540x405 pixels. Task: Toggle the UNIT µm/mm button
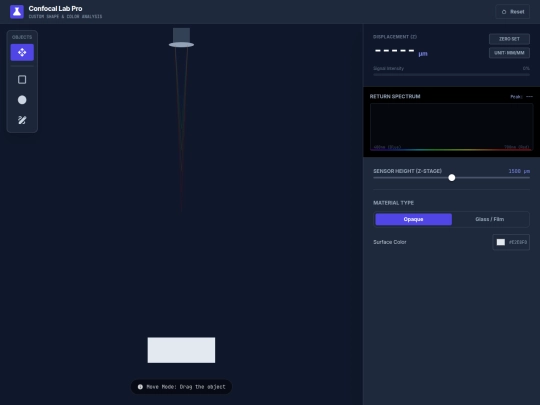509,53
